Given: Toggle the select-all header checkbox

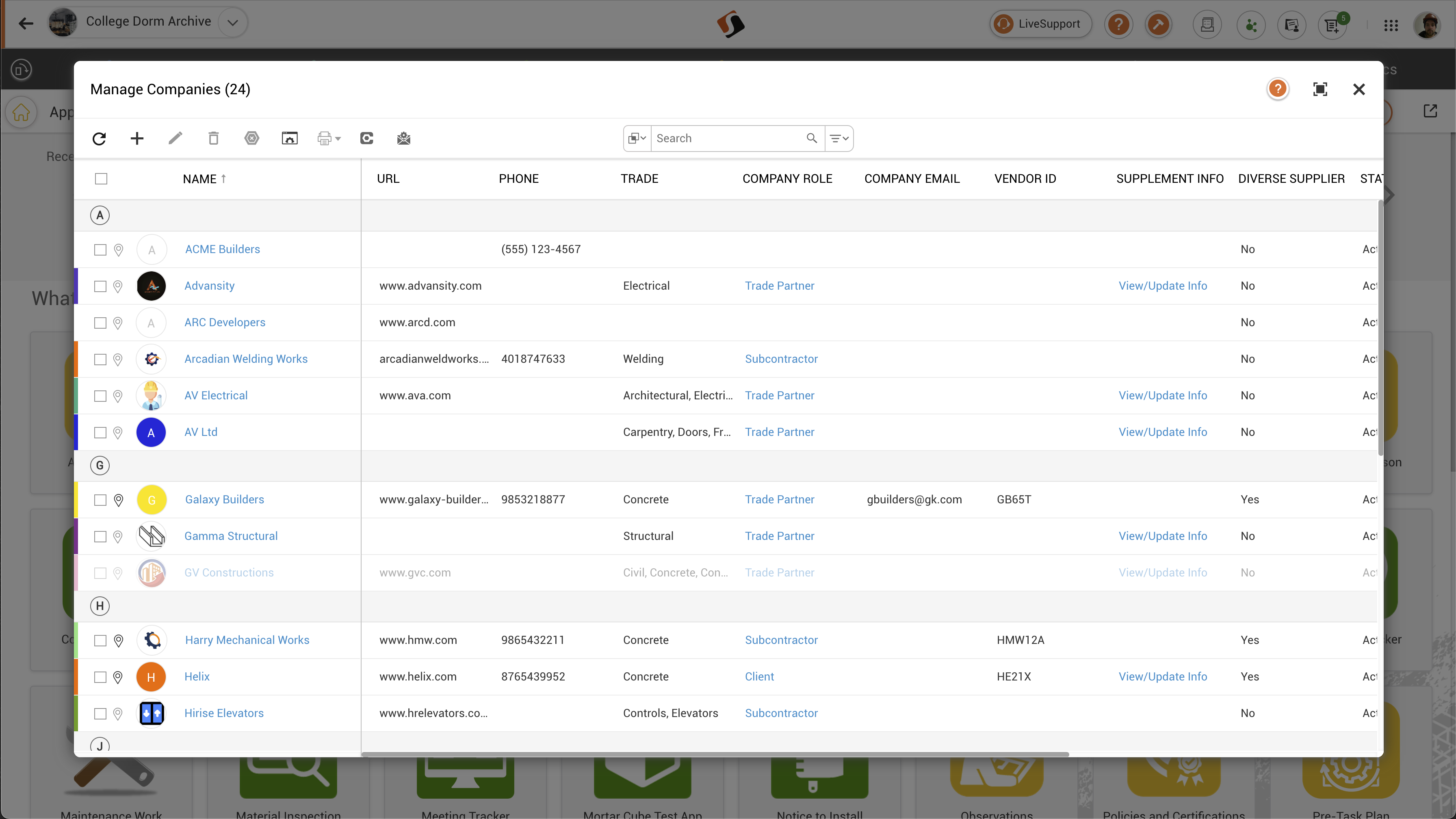Looking at the screenshot, I should pos(101,179).
